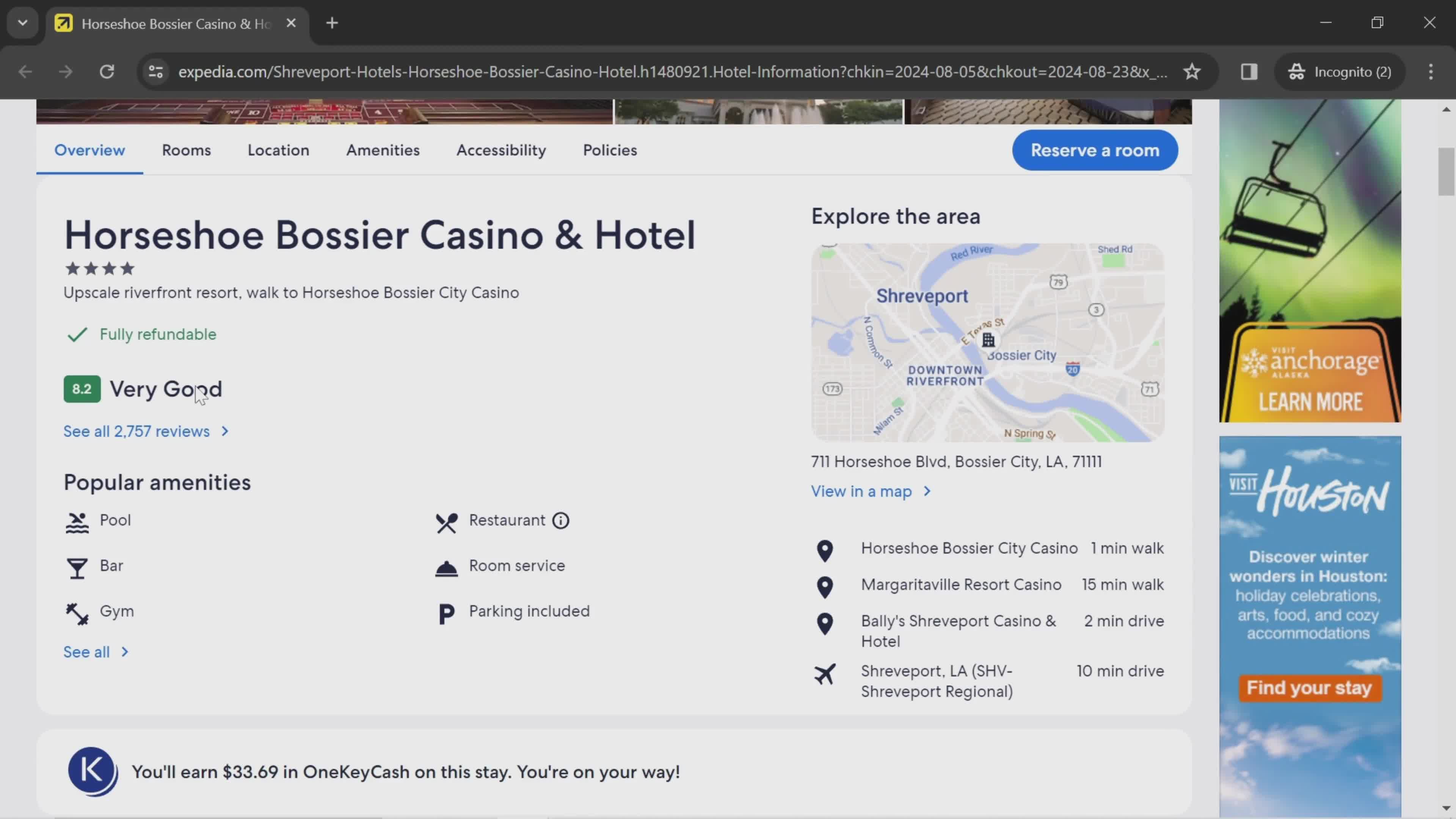Viewport: 1456px width, 819px height.
Task: Click the Restaurant info icon
Action: pyautogui.click(x=561, y=521)
